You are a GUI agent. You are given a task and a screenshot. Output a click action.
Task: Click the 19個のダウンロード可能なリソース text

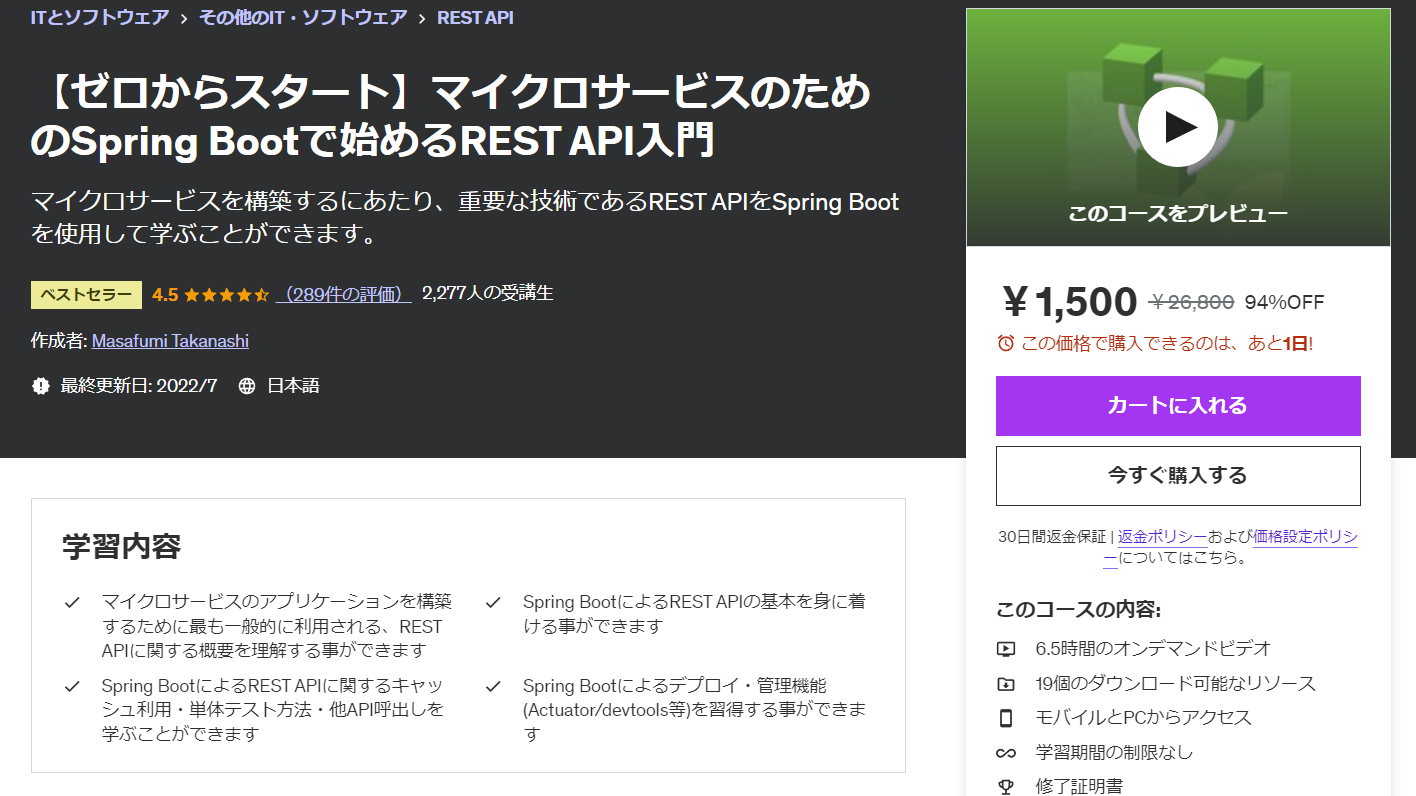coord(1176,684)
